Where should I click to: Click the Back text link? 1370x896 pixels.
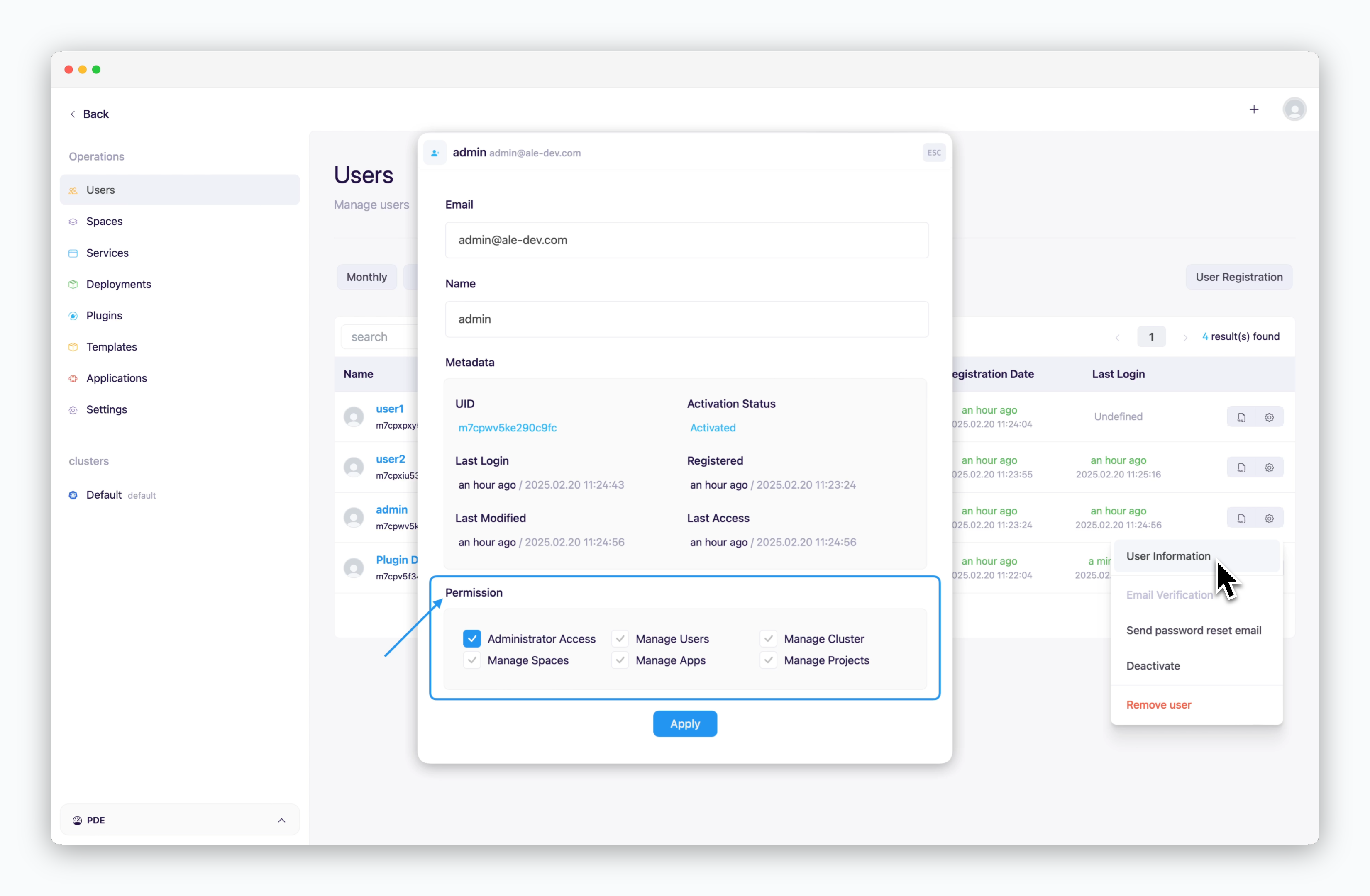coord(95,114)
